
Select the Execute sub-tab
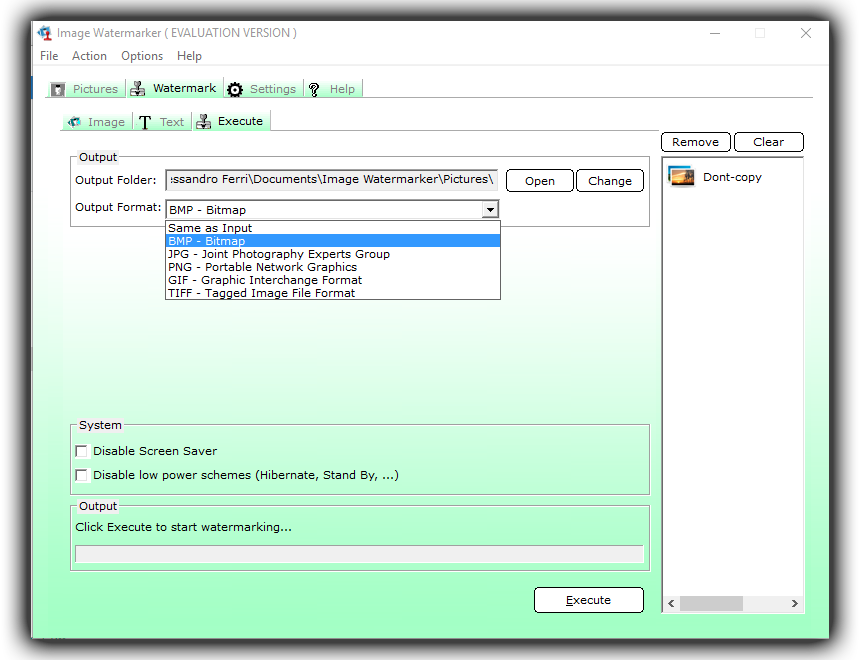pyautogui.click(x=231, y=121)
